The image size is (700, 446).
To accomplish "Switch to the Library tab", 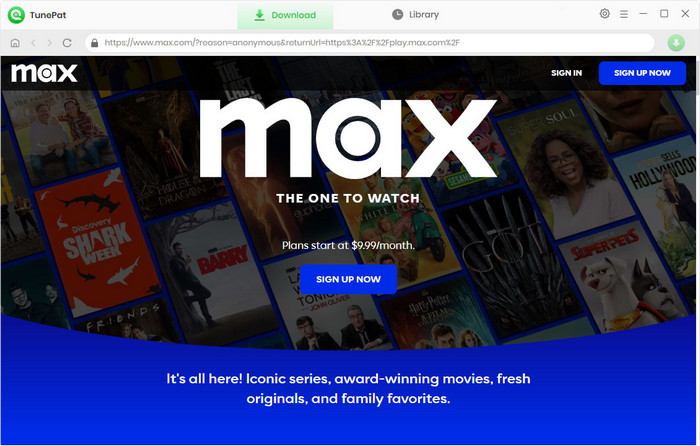I will pos(416,15).
